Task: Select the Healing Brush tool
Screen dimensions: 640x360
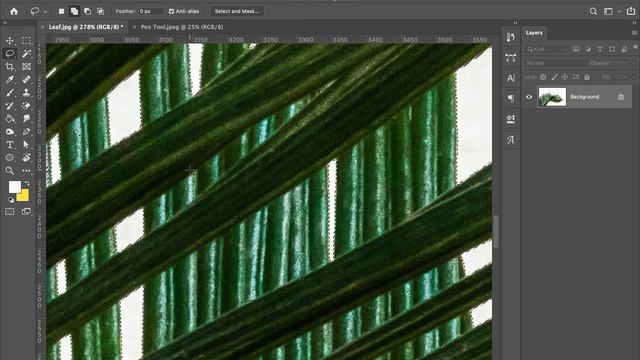Action: click(x=26, y=80)
